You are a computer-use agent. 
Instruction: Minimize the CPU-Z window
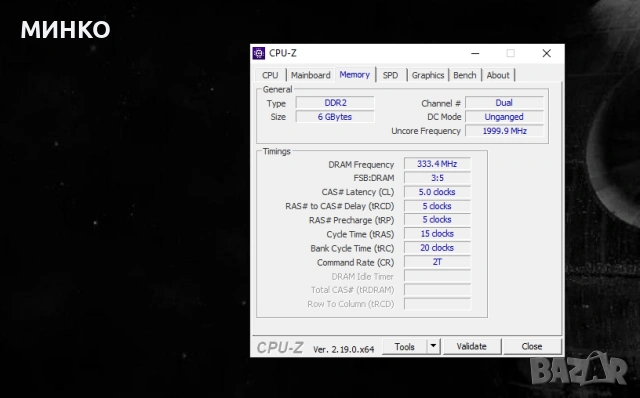click(x=475, y=53)
